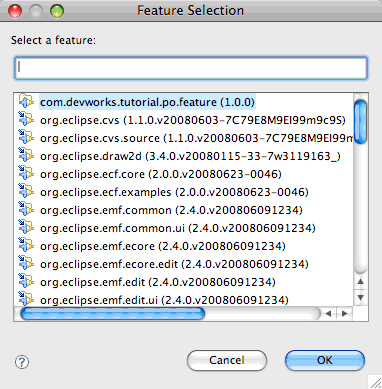This screenshot has height=389, width=382.
Task: Select org.eclipse.emf.common.ui feature
Action: point(178,228)
